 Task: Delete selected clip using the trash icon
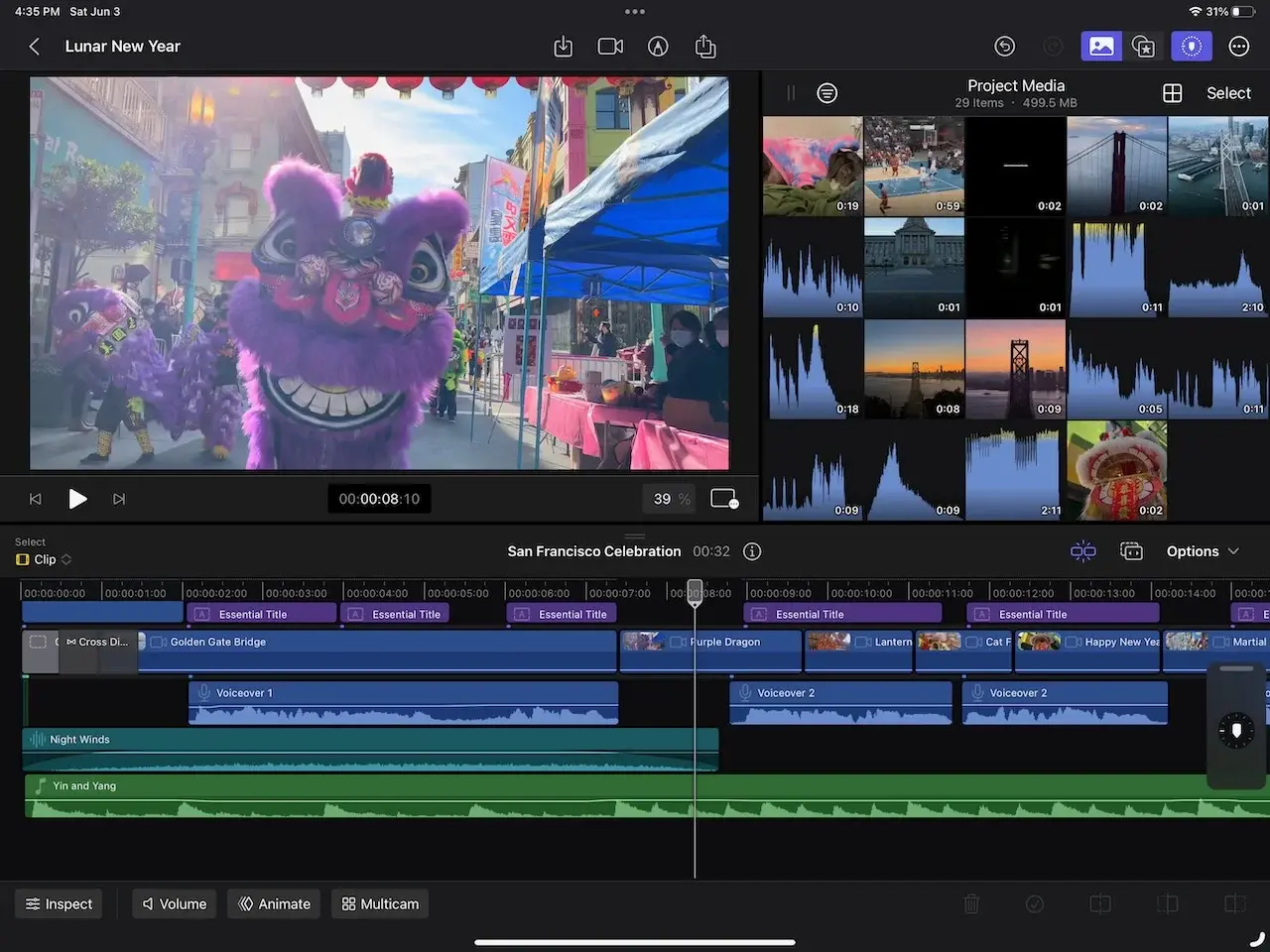pos(971,903)
